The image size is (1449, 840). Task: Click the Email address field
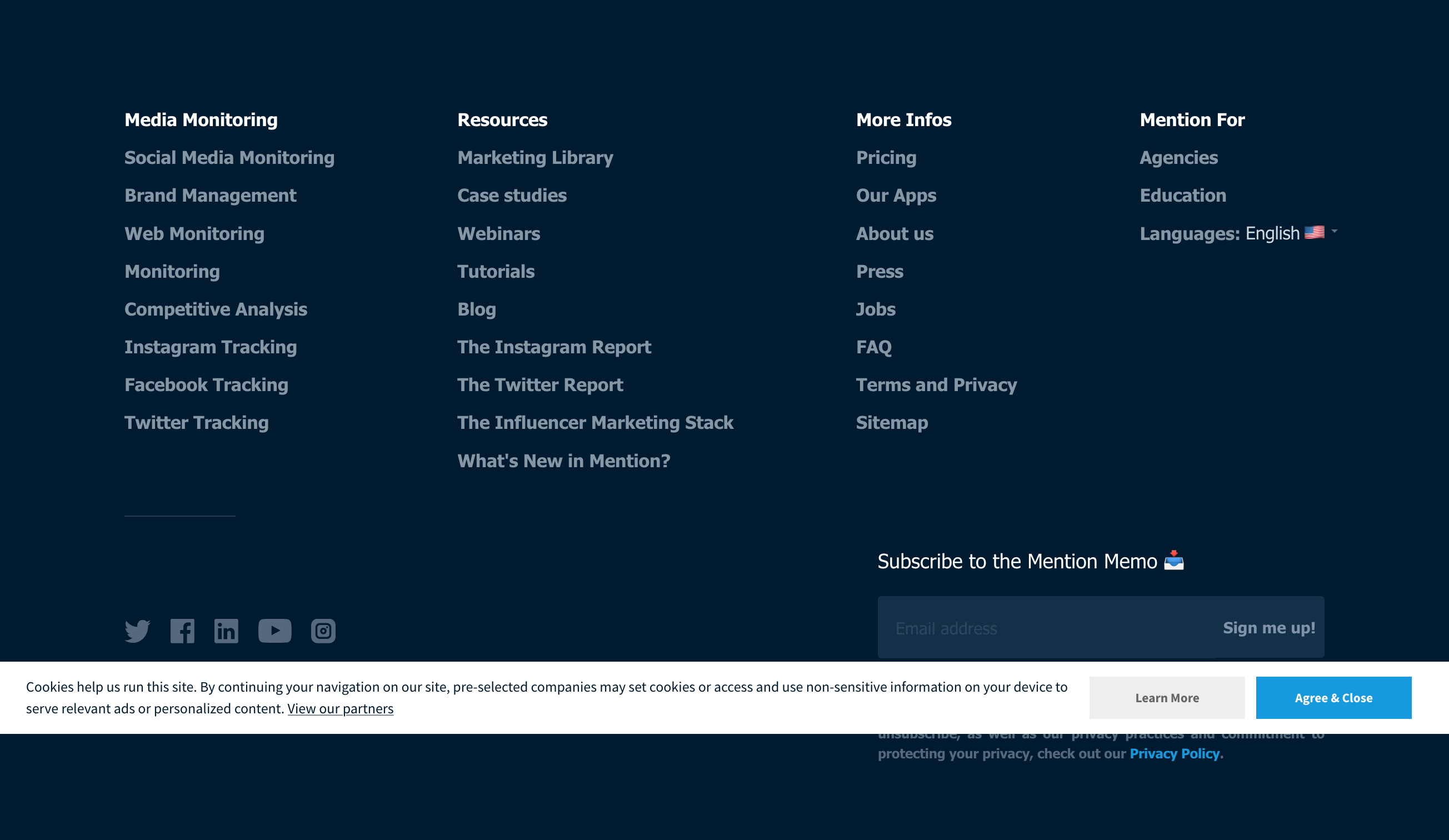point(1045,628)
